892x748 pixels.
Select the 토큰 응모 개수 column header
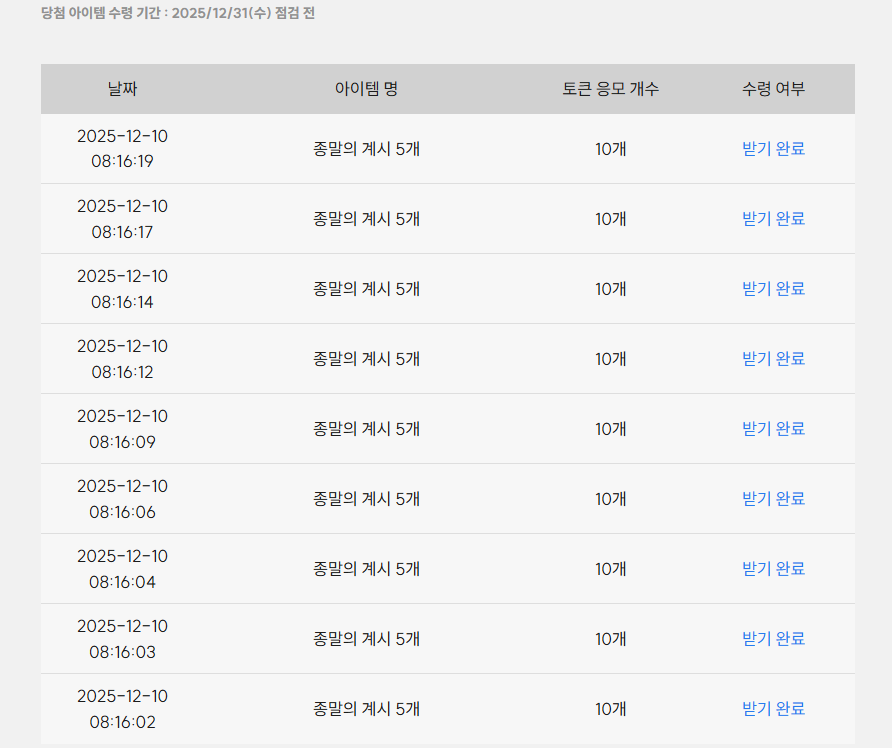[x=610, y=89]
